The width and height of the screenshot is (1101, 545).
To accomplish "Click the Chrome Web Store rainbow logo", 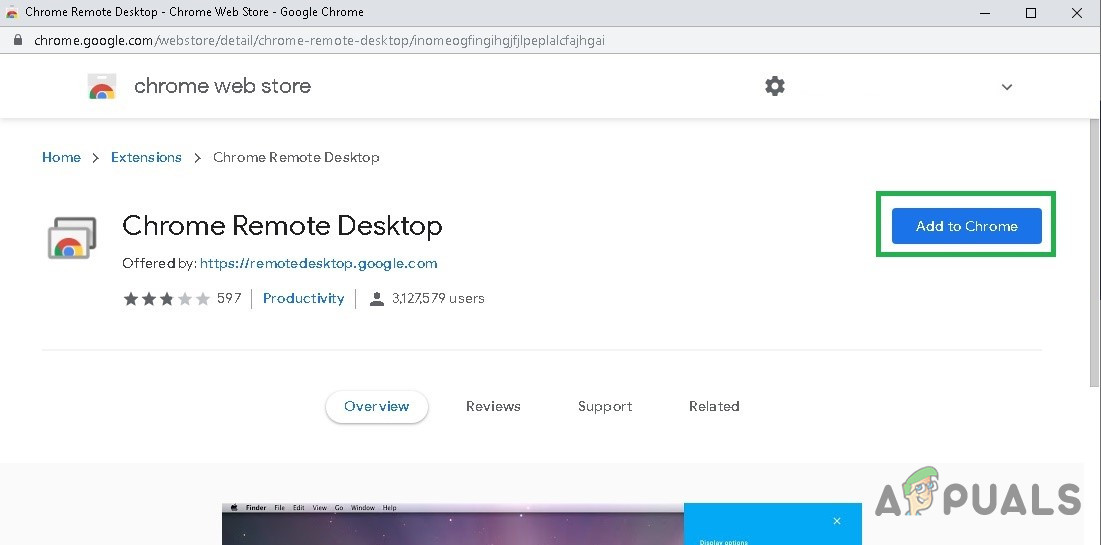I will pos(102,87).
